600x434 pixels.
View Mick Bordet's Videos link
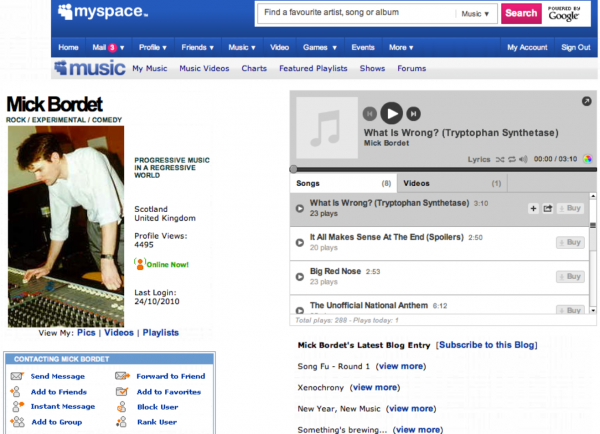119,333
